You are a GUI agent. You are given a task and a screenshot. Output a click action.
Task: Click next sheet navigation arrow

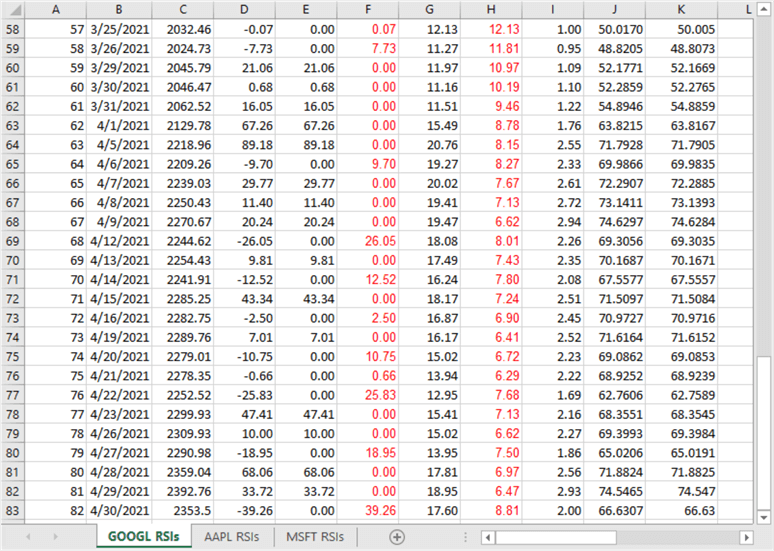click(55, 537)
